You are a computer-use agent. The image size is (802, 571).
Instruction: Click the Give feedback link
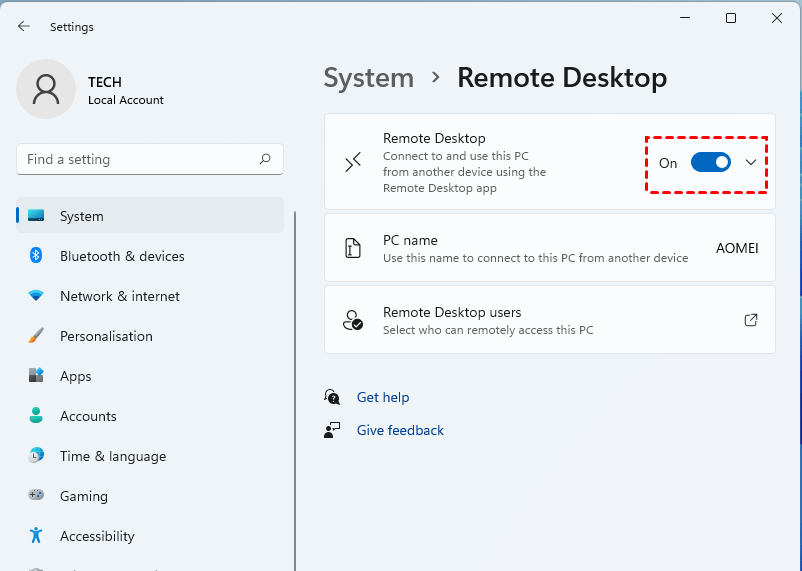[x=400, y=430]
